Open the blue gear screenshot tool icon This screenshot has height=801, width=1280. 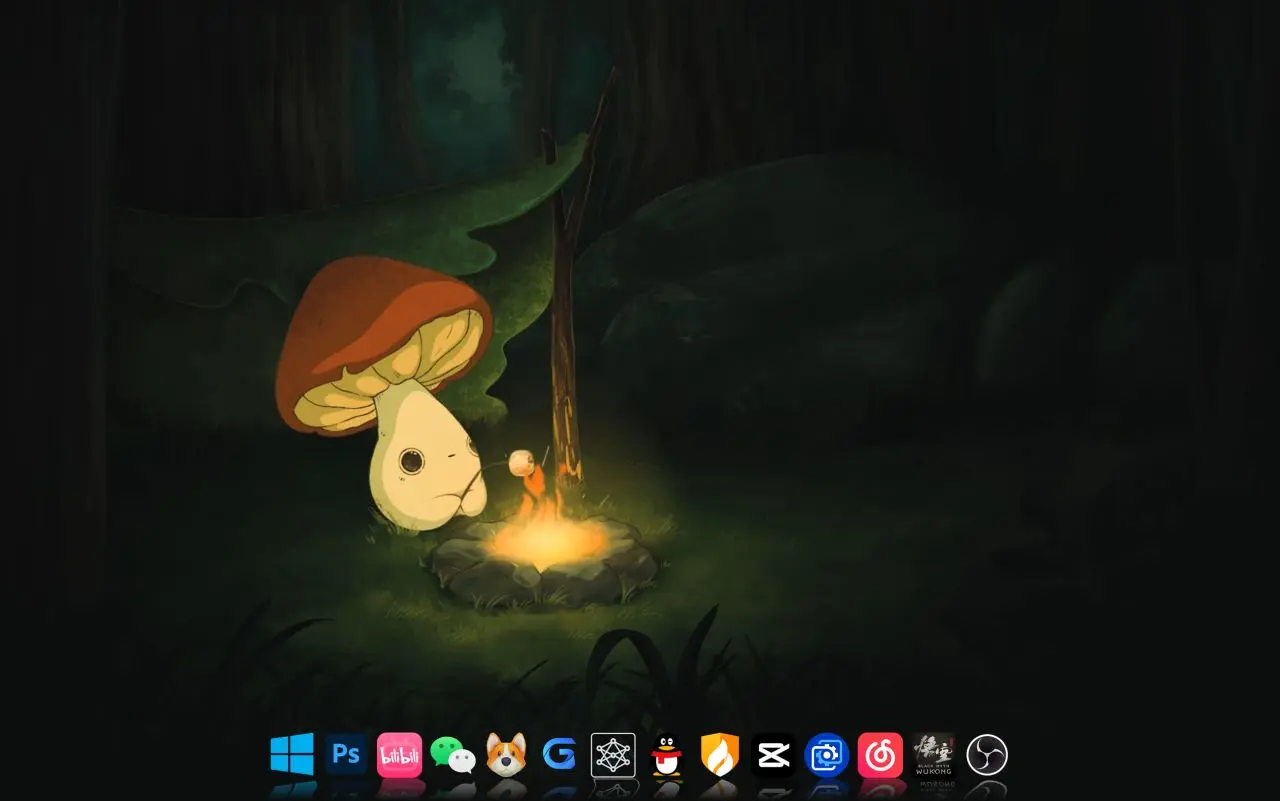coord(827,755)
